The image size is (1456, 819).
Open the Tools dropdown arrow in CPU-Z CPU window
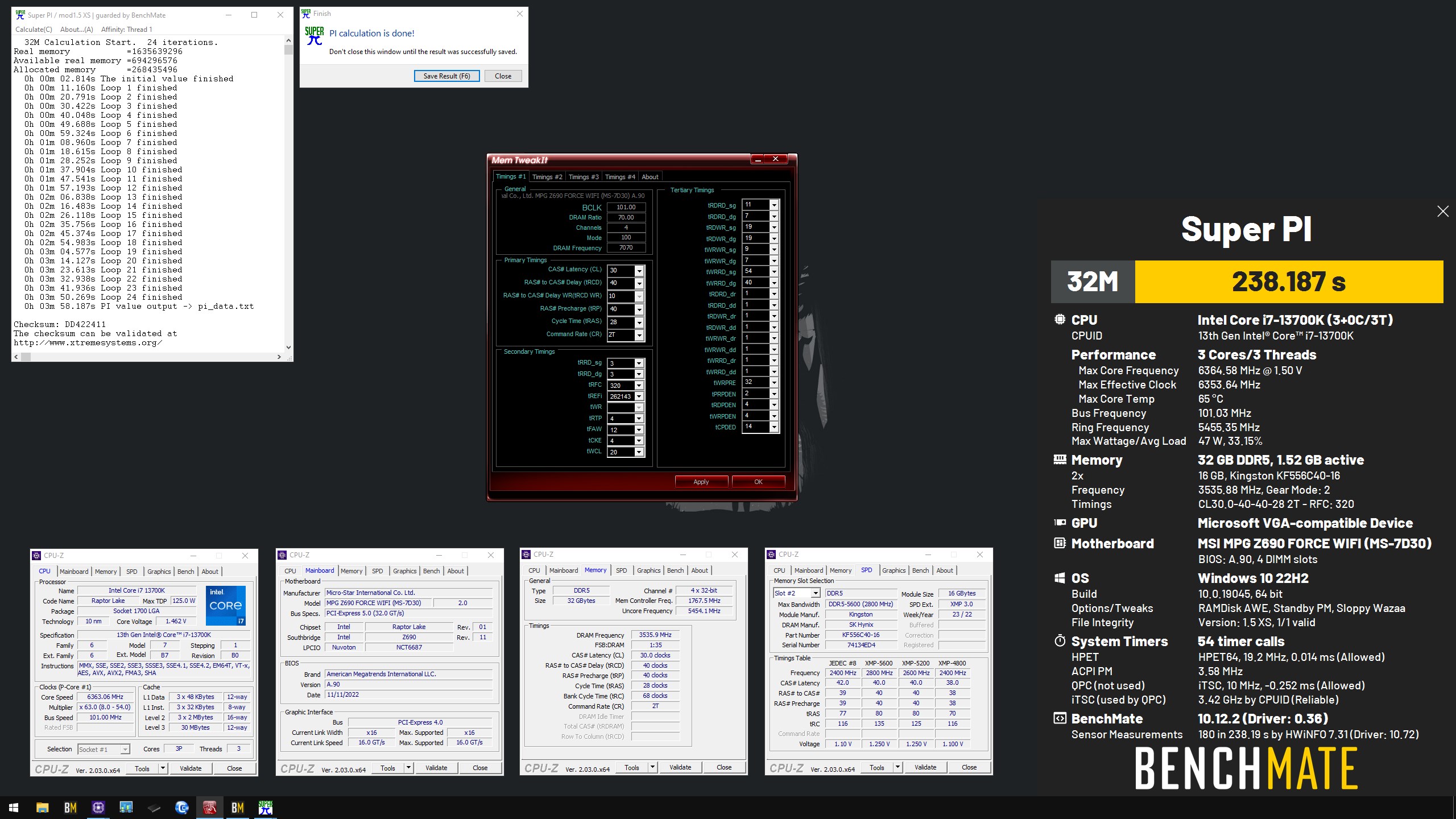[x=163, y=768]
